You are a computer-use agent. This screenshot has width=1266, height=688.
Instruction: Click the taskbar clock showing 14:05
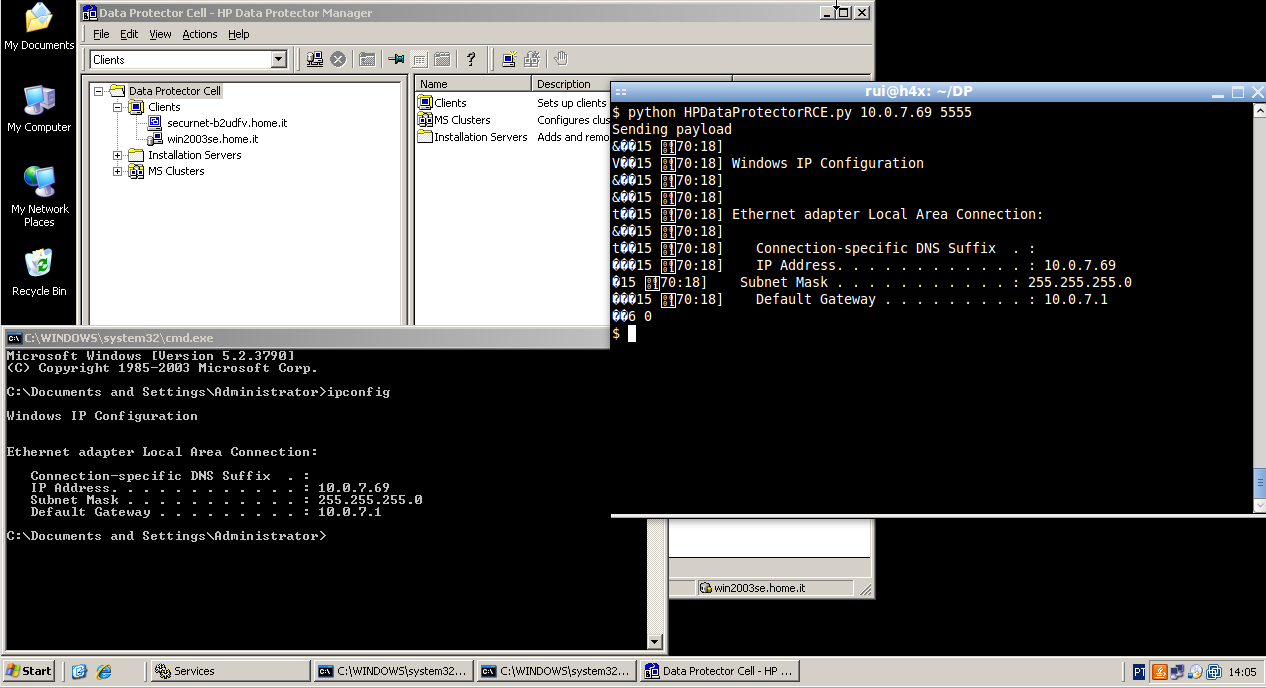click(1242, 671)
